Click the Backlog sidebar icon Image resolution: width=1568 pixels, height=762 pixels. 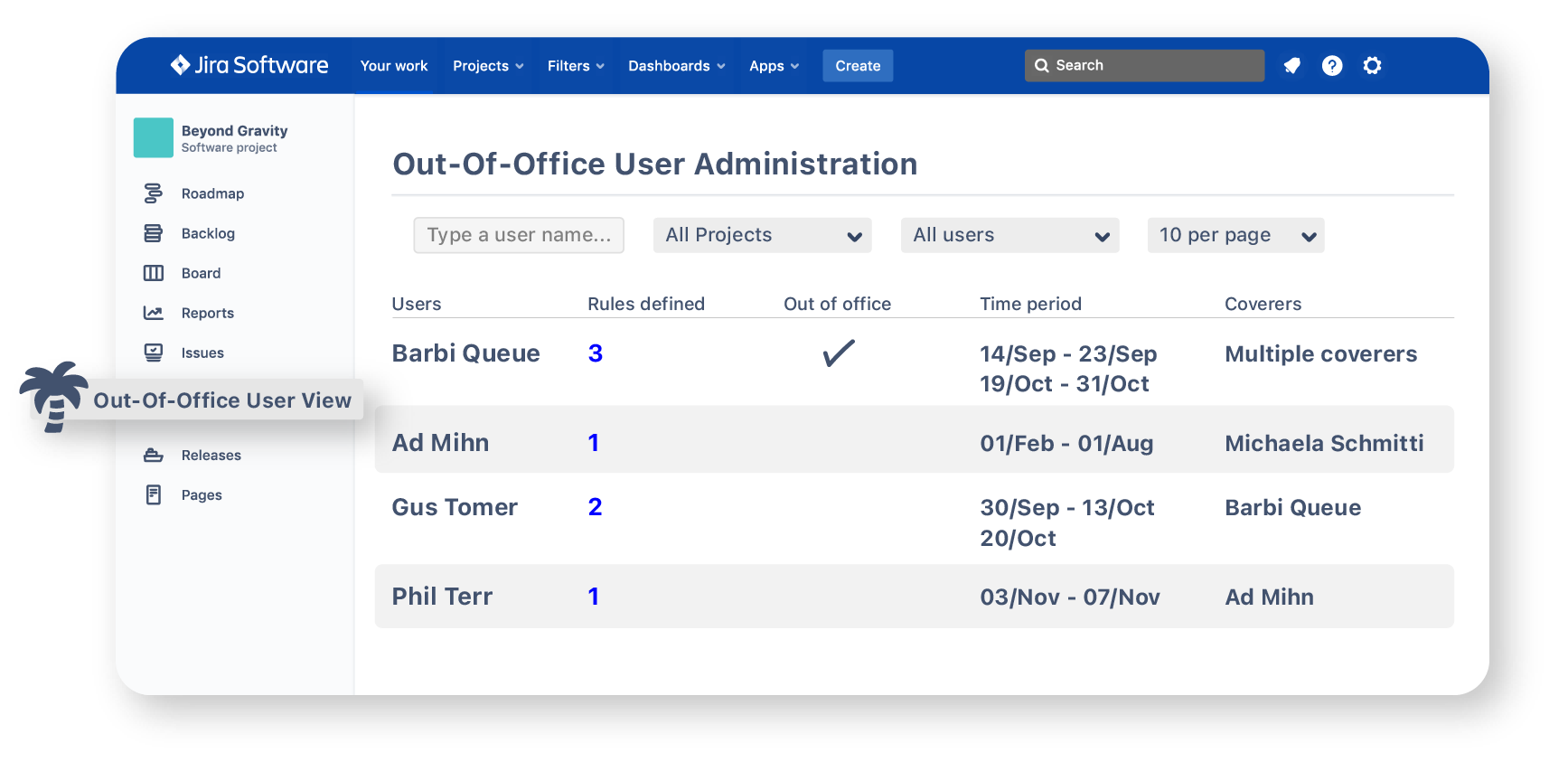(154, 233)
